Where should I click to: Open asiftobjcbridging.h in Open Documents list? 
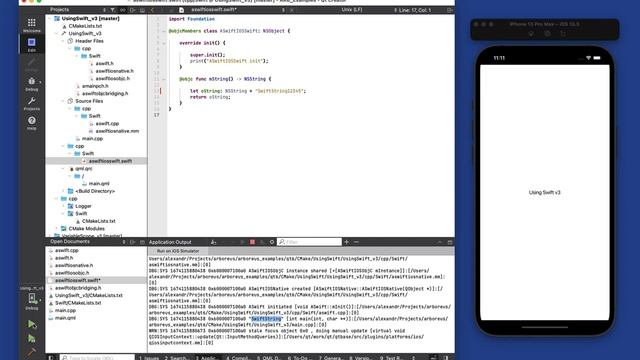click(78, 288)
